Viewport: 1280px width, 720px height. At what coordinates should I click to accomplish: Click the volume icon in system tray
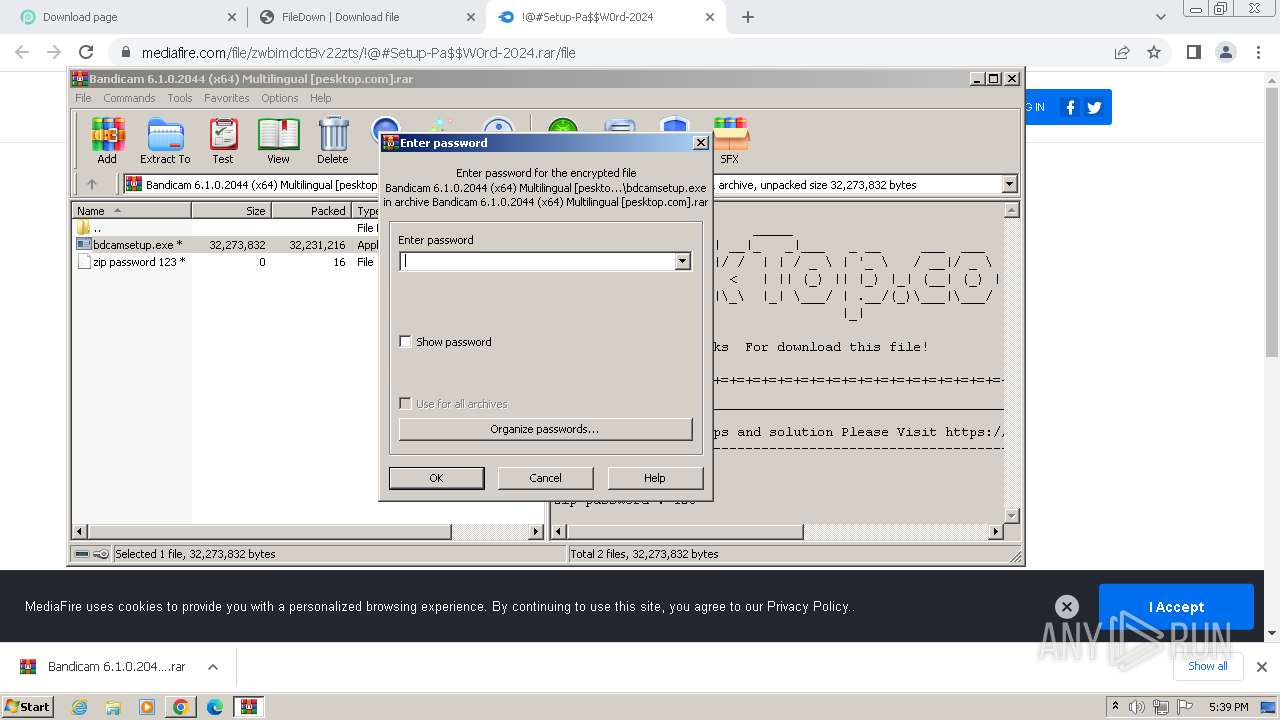pos(1137,707)
